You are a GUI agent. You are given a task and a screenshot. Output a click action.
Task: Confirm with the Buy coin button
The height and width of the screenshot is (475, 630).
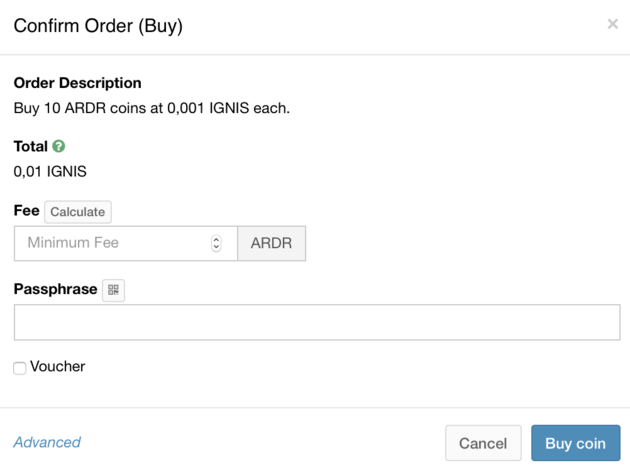[575, 443]
